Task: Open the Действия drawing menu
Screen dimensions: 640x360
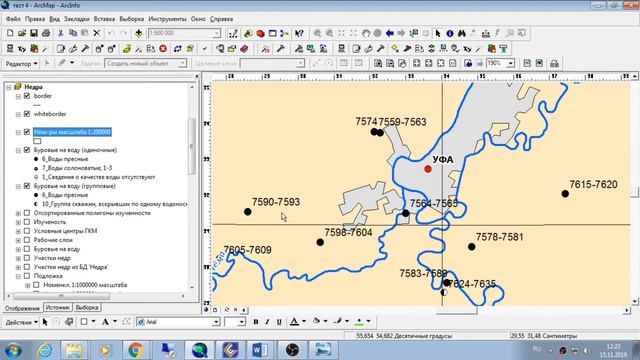Action: tap(21, 322)
